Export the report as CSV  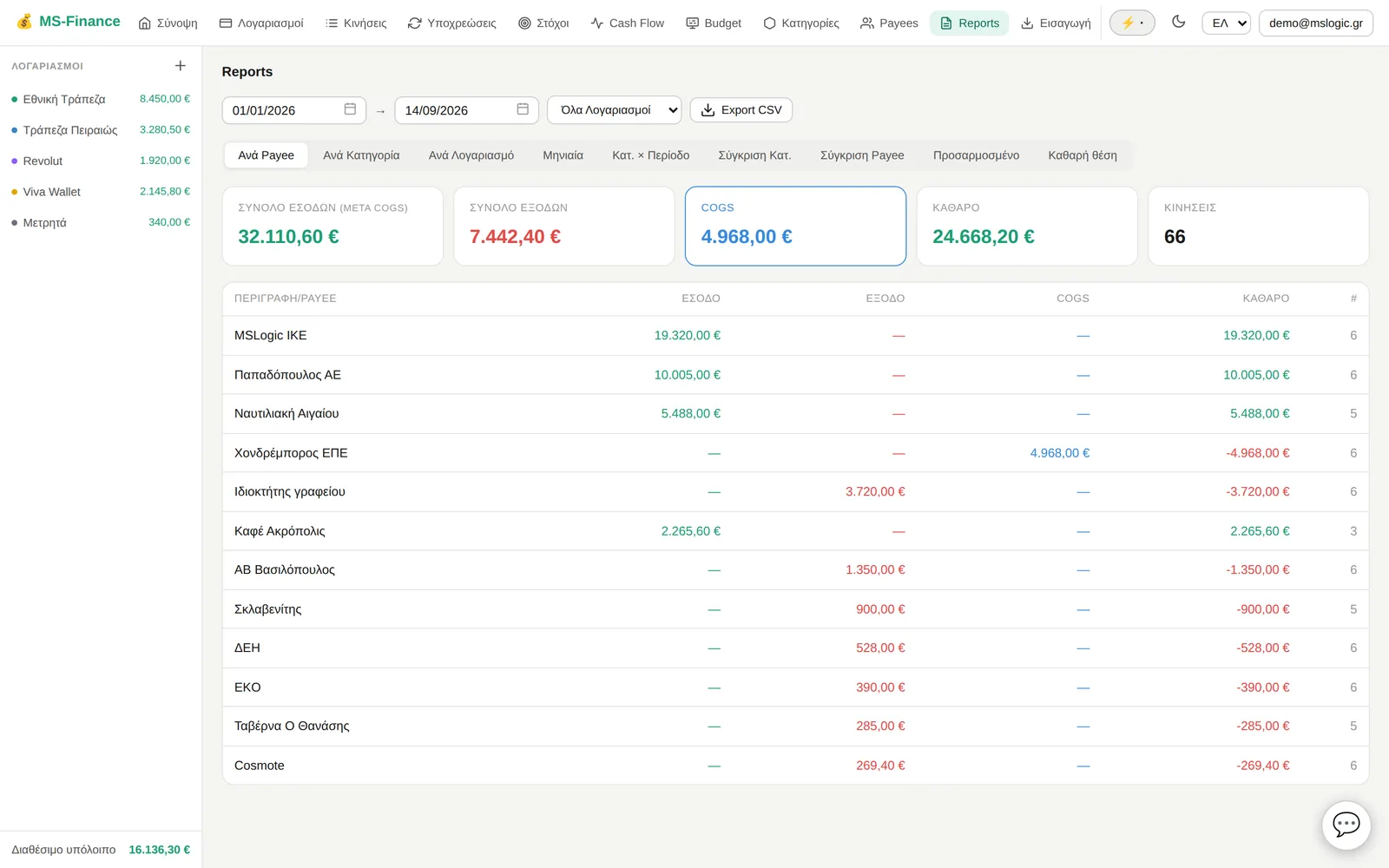[741, 110]
